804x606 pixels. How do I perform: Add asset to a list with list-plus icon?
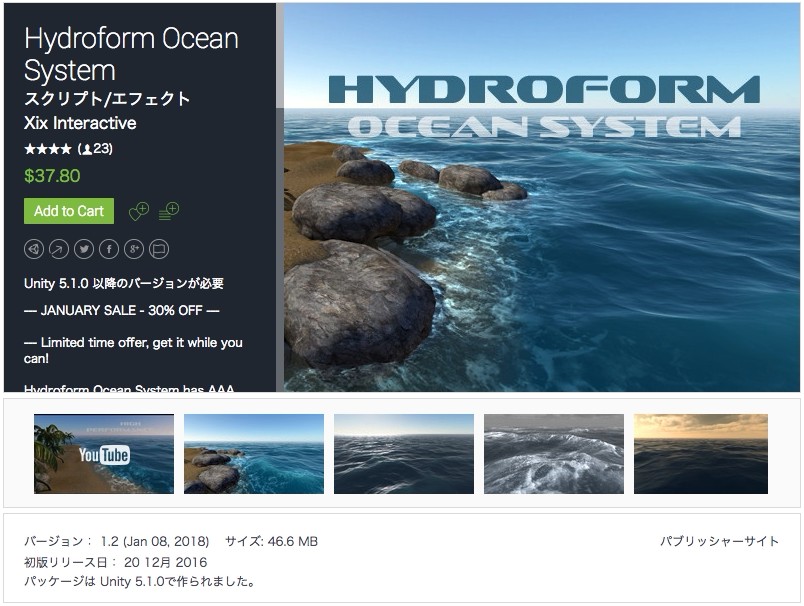(x=169, y=211)
